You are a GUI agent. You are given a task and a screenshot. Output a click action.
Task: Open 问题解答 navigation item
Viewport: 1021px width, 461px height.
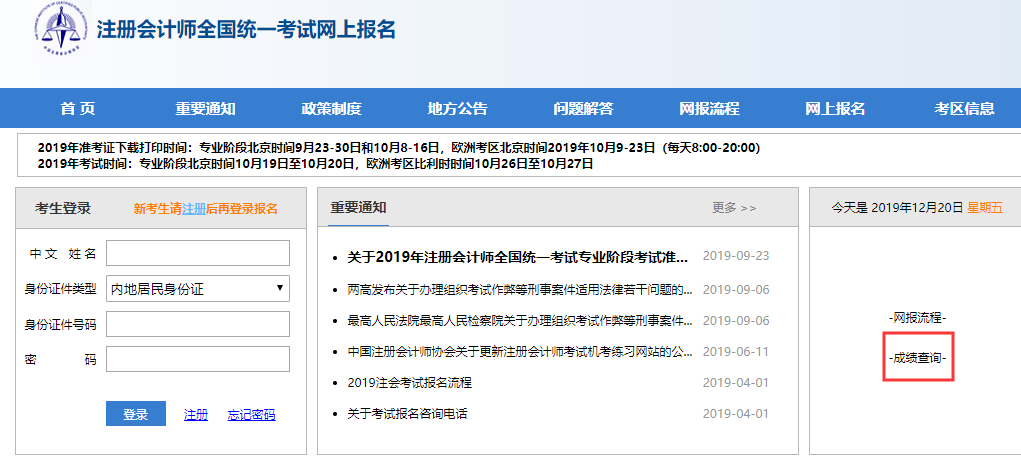[583, 109]
